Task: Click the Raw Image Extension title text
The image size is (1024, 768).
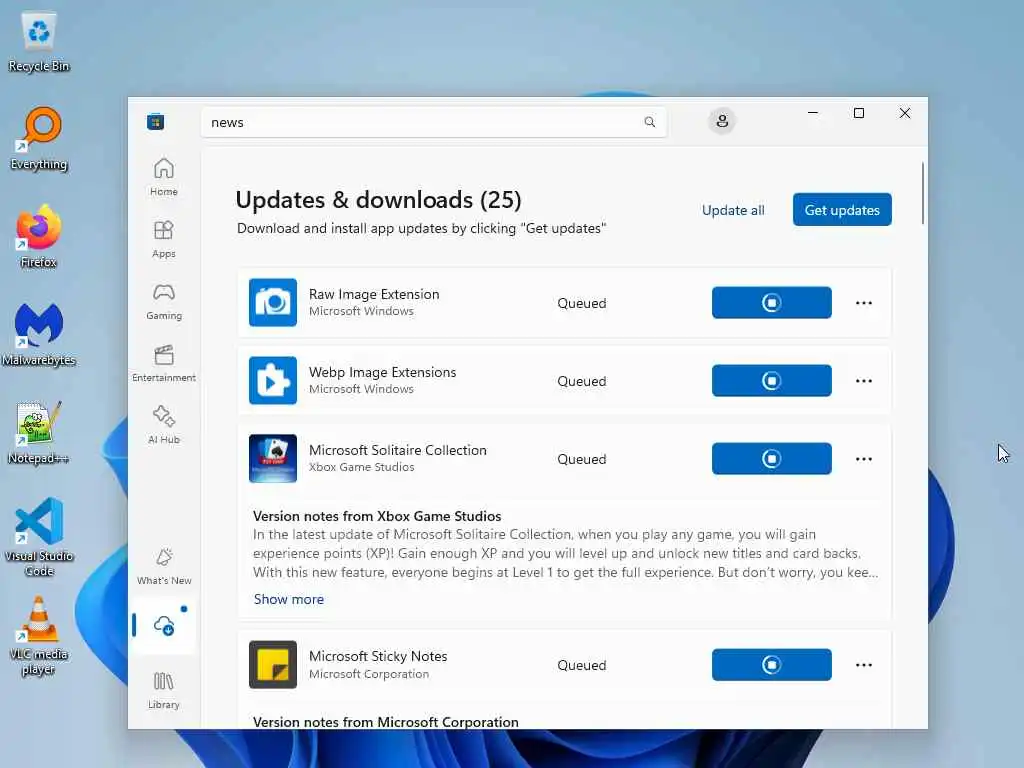Action: coord(374,294)
